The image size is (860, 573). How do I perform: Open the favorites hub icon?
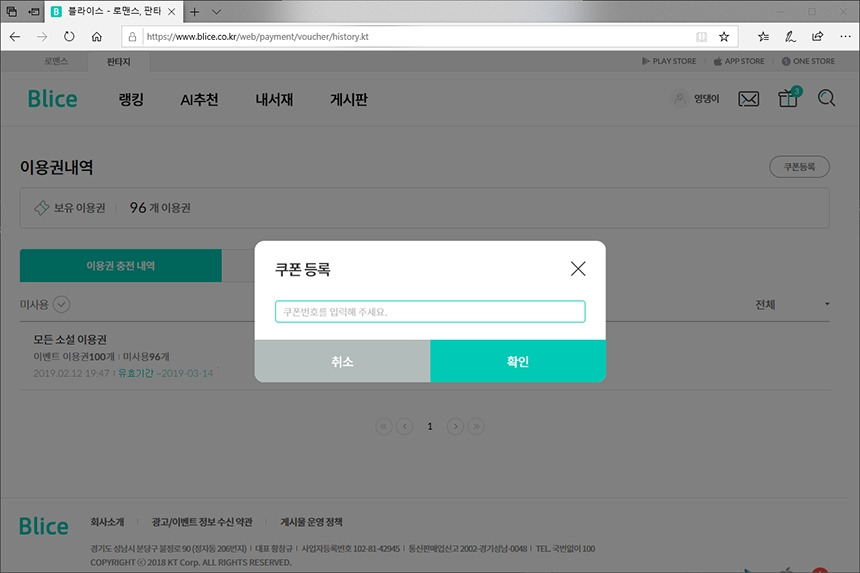(x=763, y=37)
